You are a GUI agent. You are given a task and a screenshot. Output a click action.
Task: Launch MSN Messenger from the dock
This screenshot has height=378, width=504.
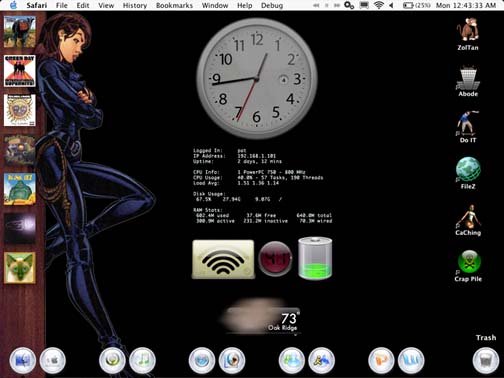[292, 360]
